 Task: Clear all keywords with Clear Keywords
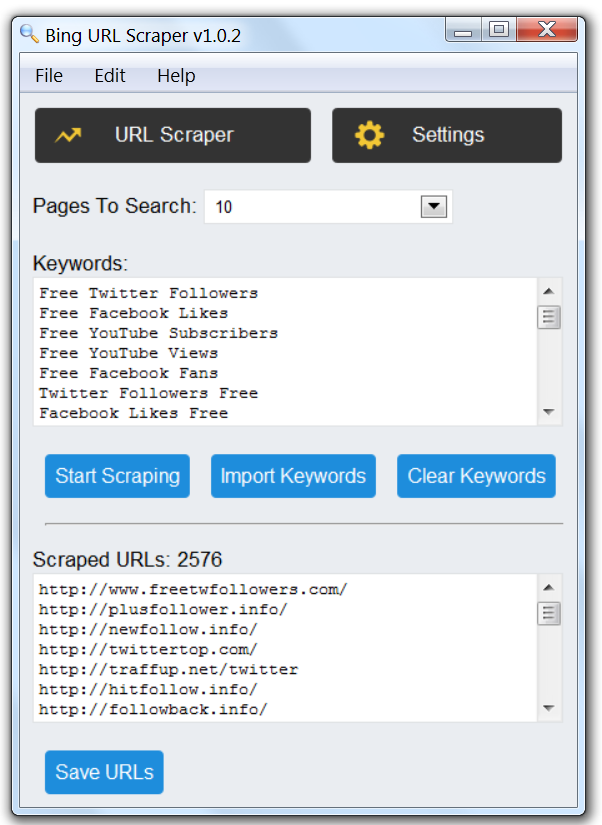476,476
